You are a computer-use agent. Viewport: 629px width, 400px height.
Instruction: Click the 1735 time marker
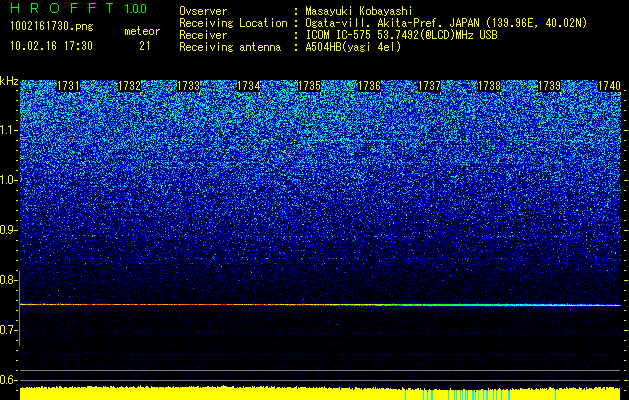pos(309,86)
